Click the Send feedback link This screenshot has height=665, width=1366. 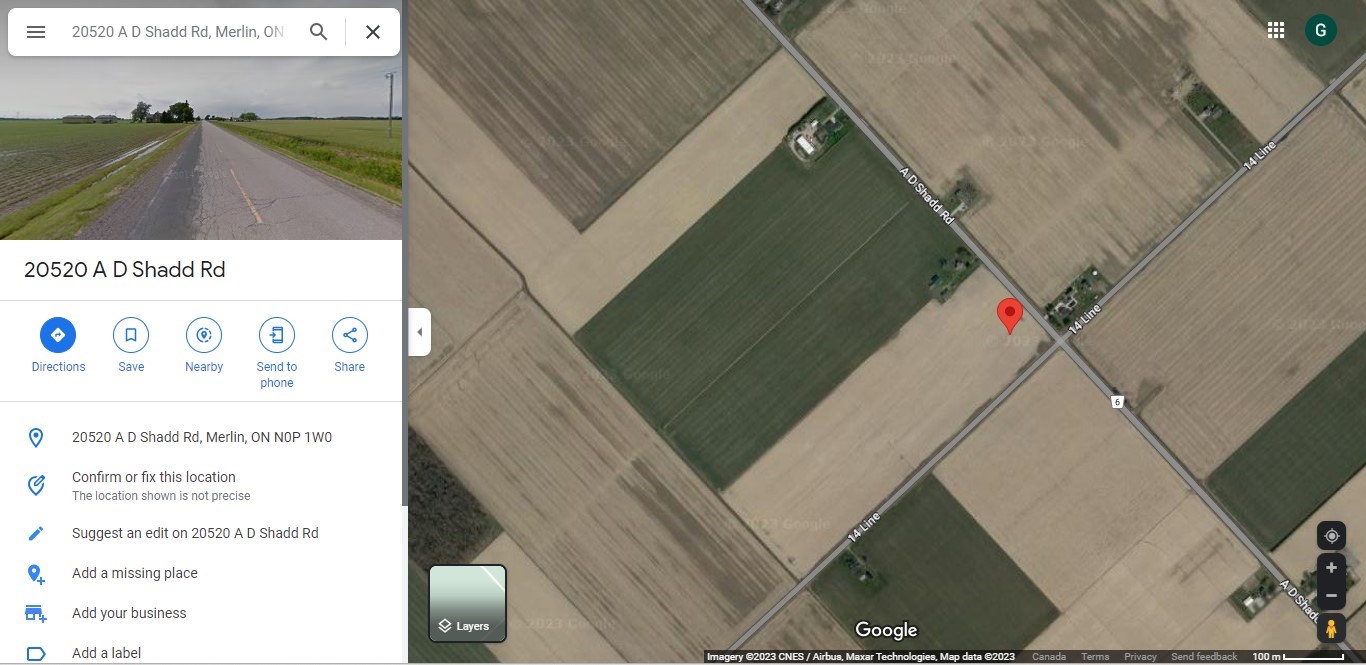pos(1204,657)
